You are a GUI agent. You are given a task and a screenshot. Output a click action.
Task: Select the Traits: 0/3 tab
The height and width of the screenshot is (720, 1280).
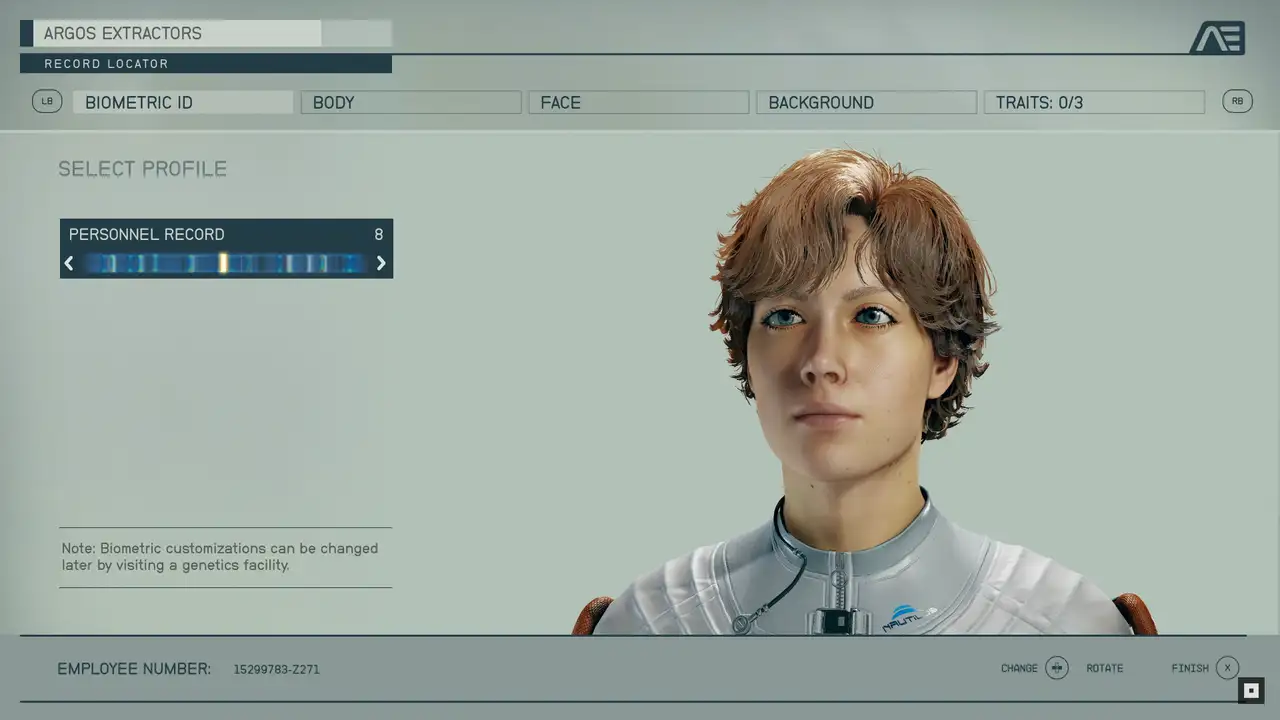(1094, 102)
